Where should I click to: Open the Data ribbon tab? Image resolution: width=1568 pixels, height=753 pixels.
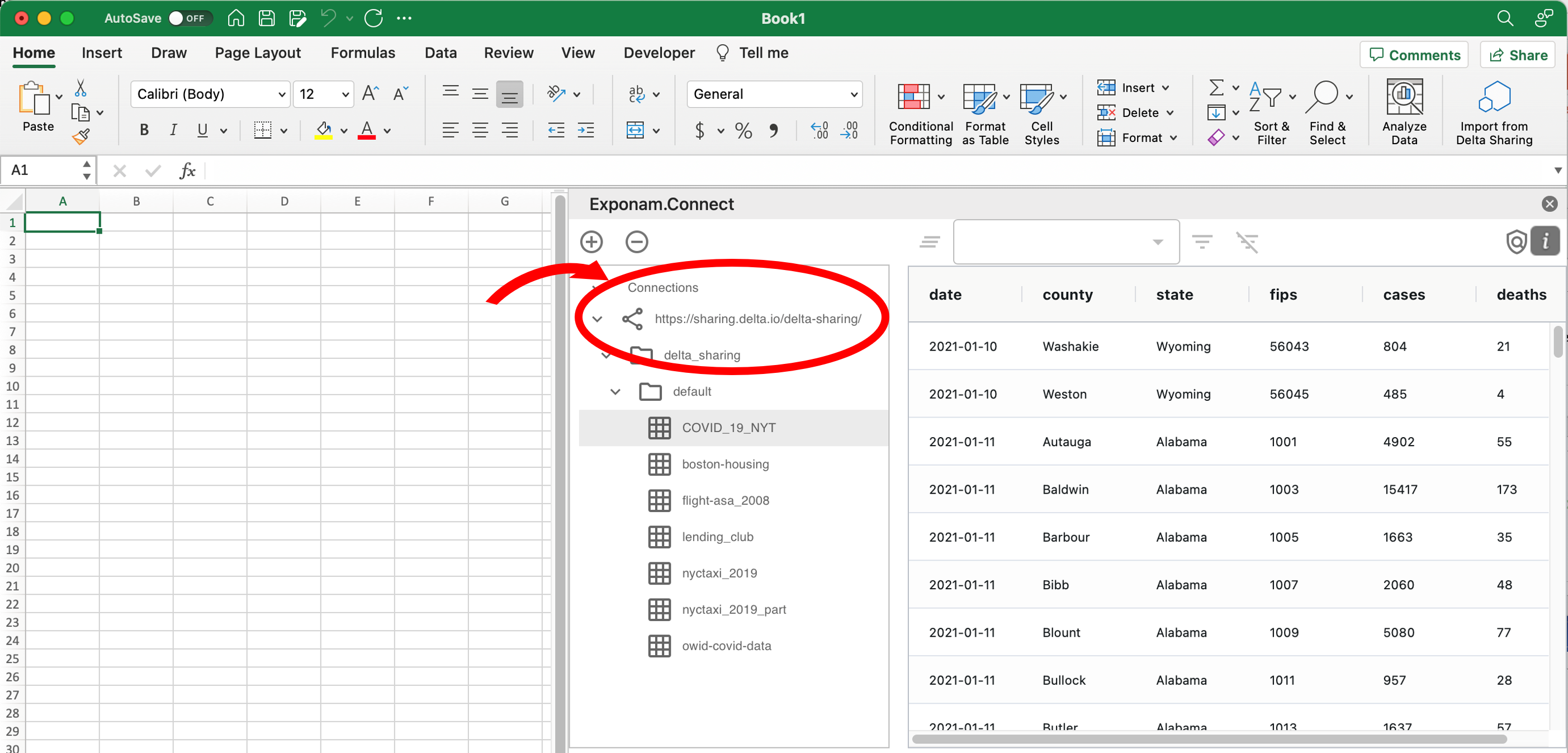coord(440,53)
